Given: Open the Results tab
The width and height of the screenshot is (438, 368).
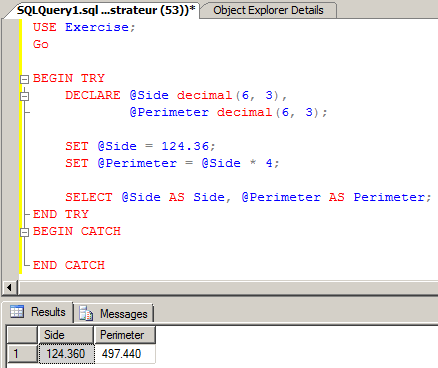Looking at the screenshot, I should pos(38,312).
